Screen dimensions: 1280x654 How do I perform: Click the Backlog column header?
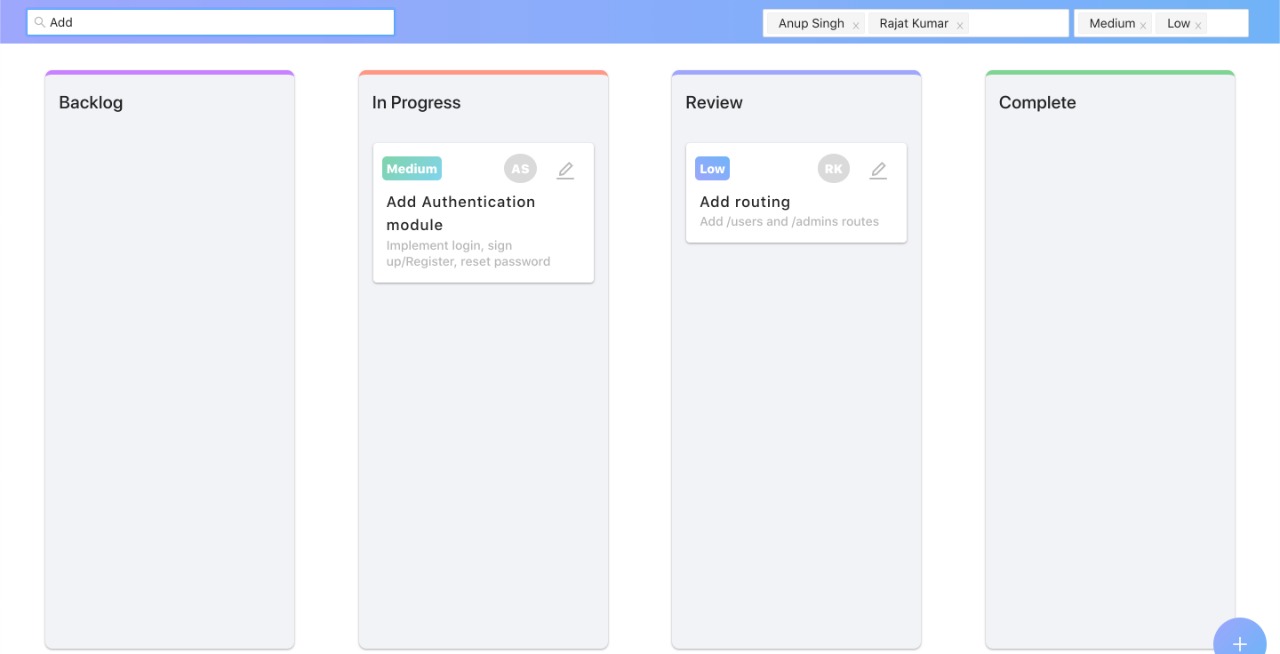91,102
